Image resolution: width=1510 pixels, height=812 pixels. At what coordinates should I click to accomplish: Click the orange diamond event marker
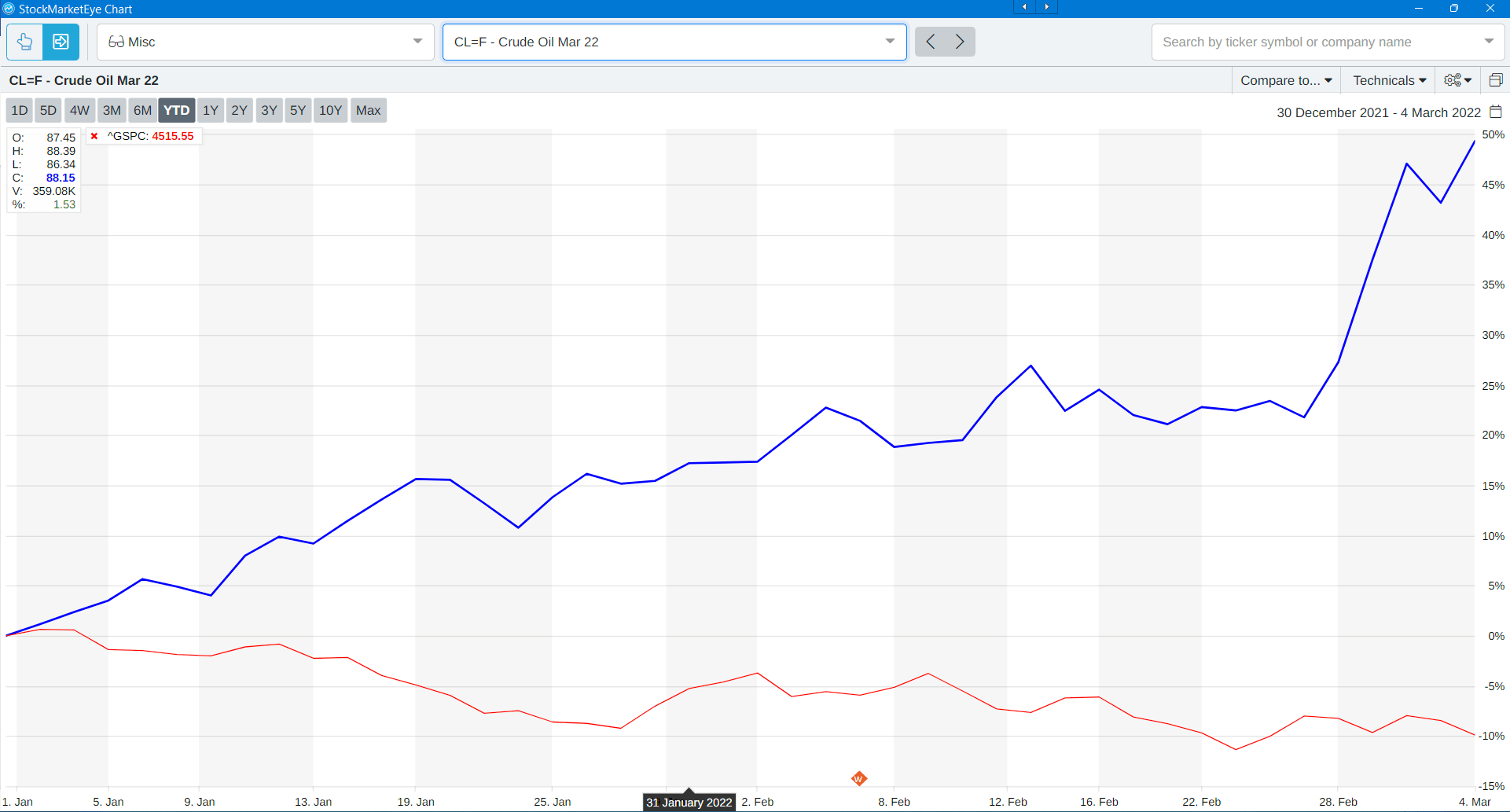pos(858,778)
